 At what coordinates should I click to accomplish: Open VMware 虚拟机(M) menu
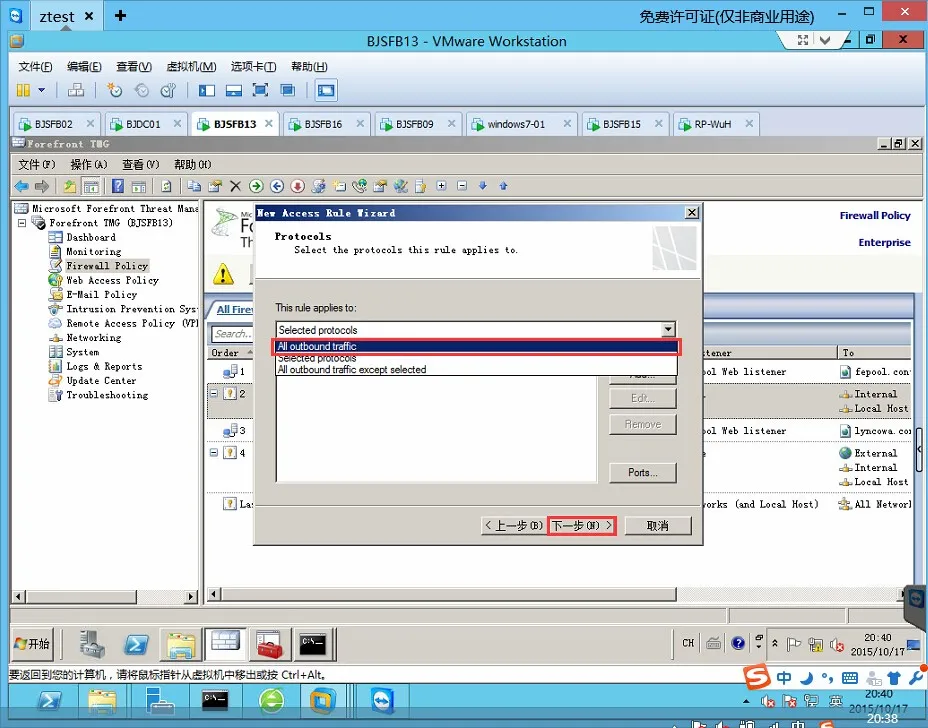pyautogui.click(x=191, y=66)
